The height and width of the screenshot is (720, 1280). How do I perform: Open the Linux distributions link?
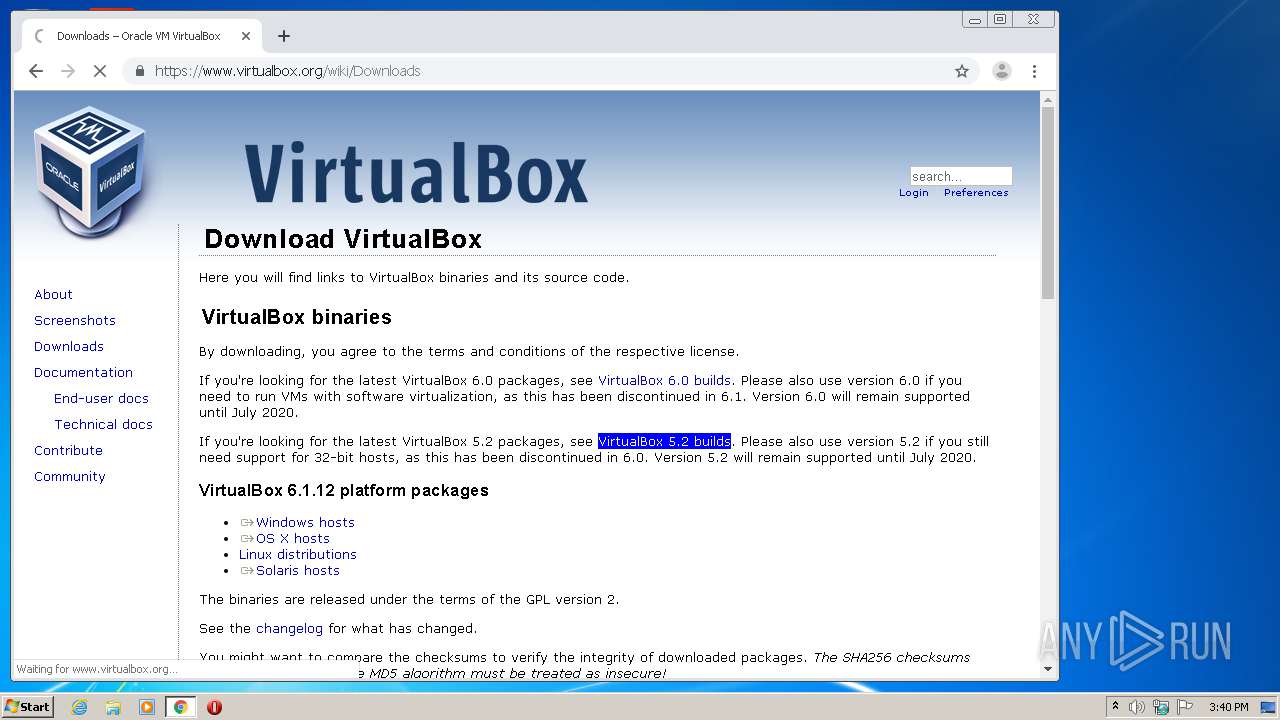[x=298, y=554]
